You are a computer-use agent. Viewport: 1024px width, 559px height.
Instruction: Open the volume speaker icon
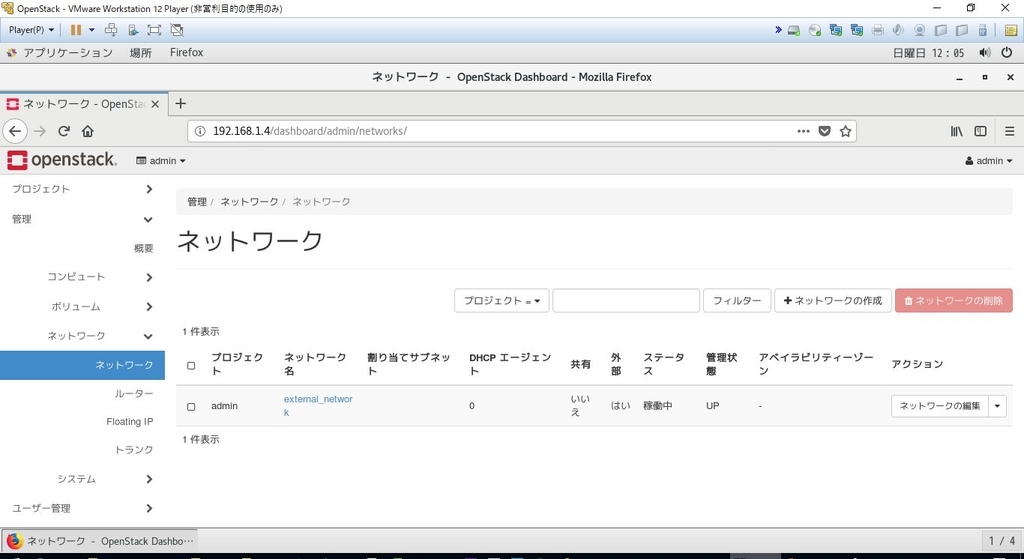click(985, 53)
